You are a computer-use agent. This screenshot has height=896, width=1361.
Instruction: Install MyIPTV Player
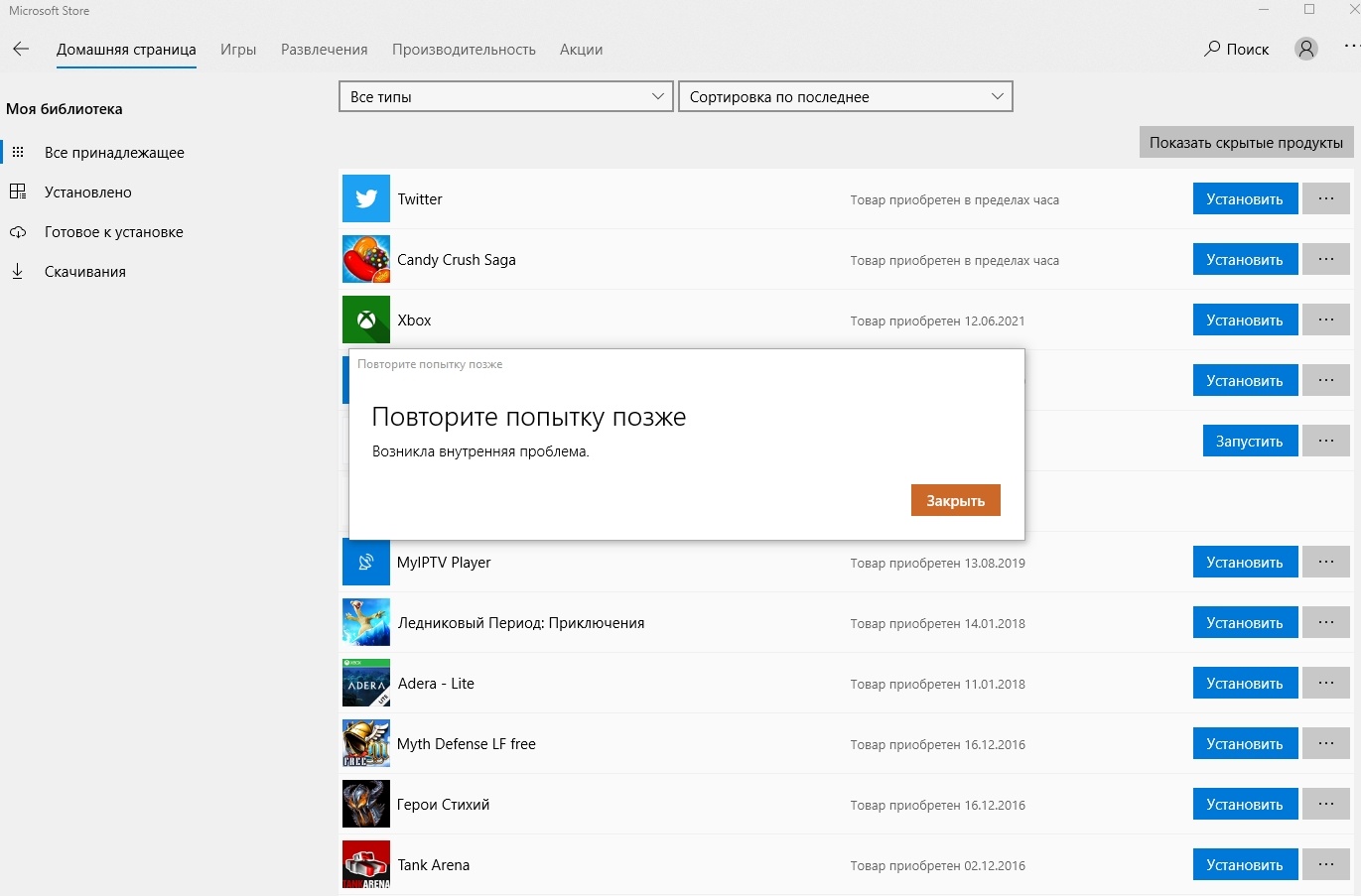[x=1245, y=562]
